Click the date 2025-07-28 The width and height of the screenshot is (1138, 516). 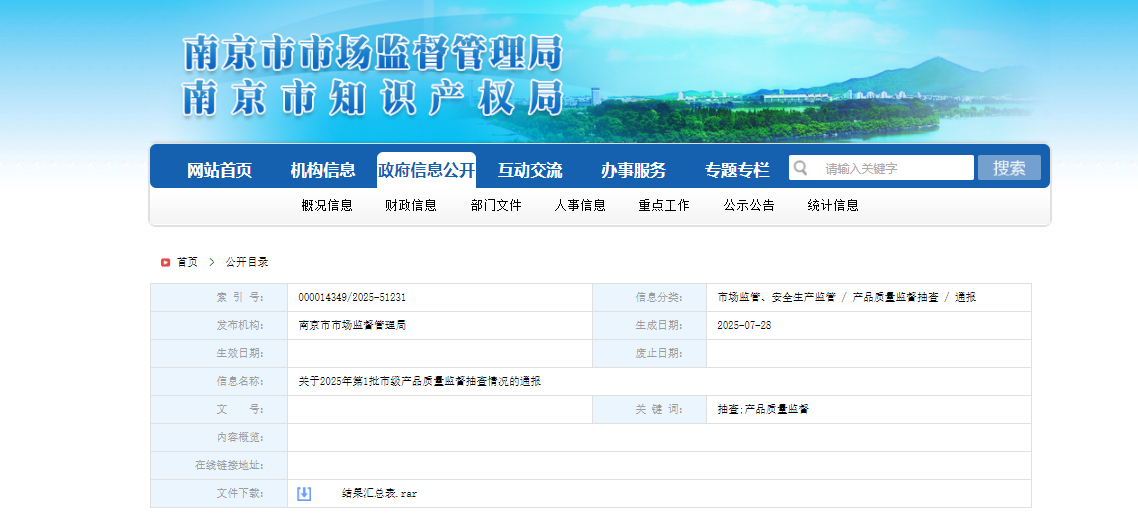744,325
